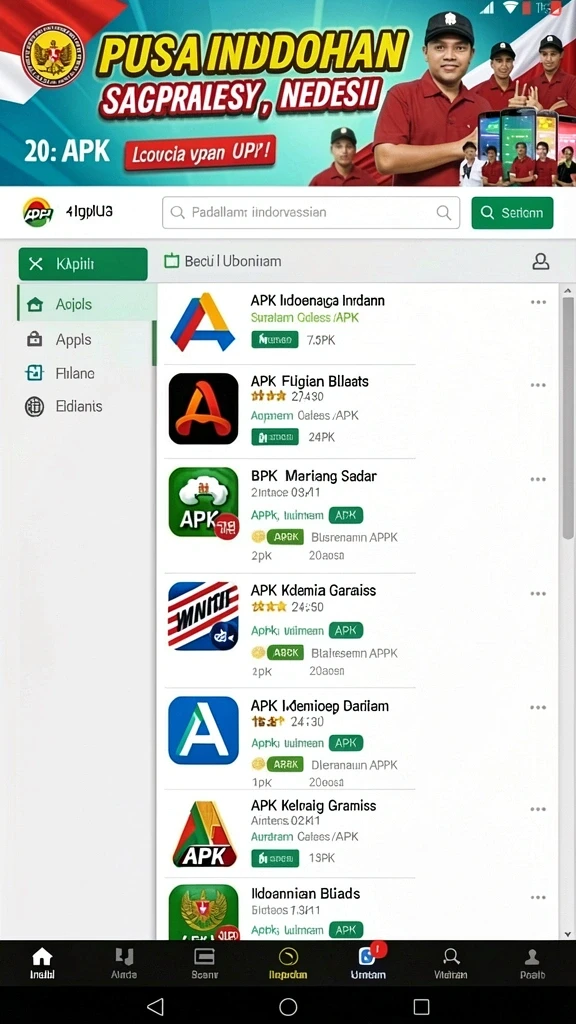Click the APK tag in APK Kdemia Garaiss row
The width and height of the screenshot is (576, 1024).
(345, 630)
